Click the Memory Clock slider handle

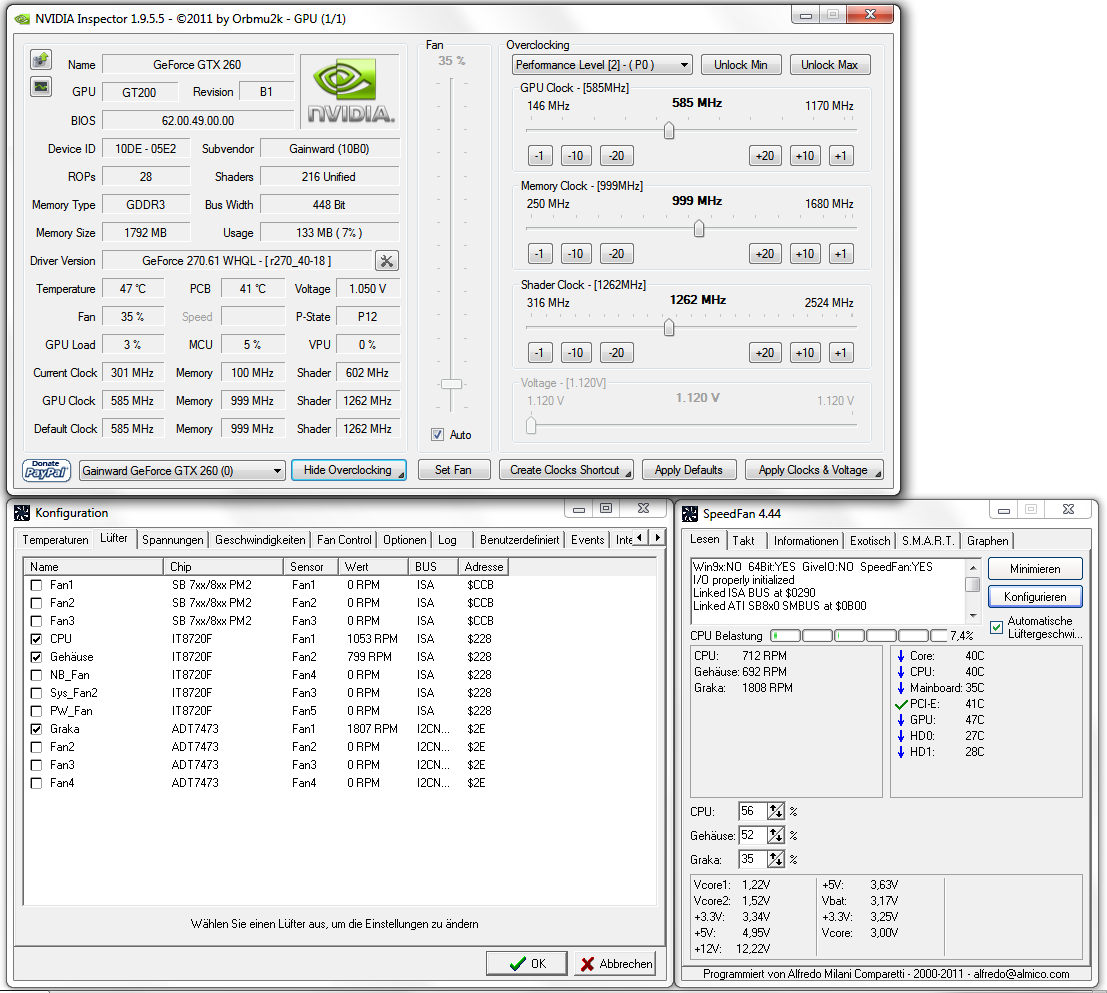(x=698, y=229)
